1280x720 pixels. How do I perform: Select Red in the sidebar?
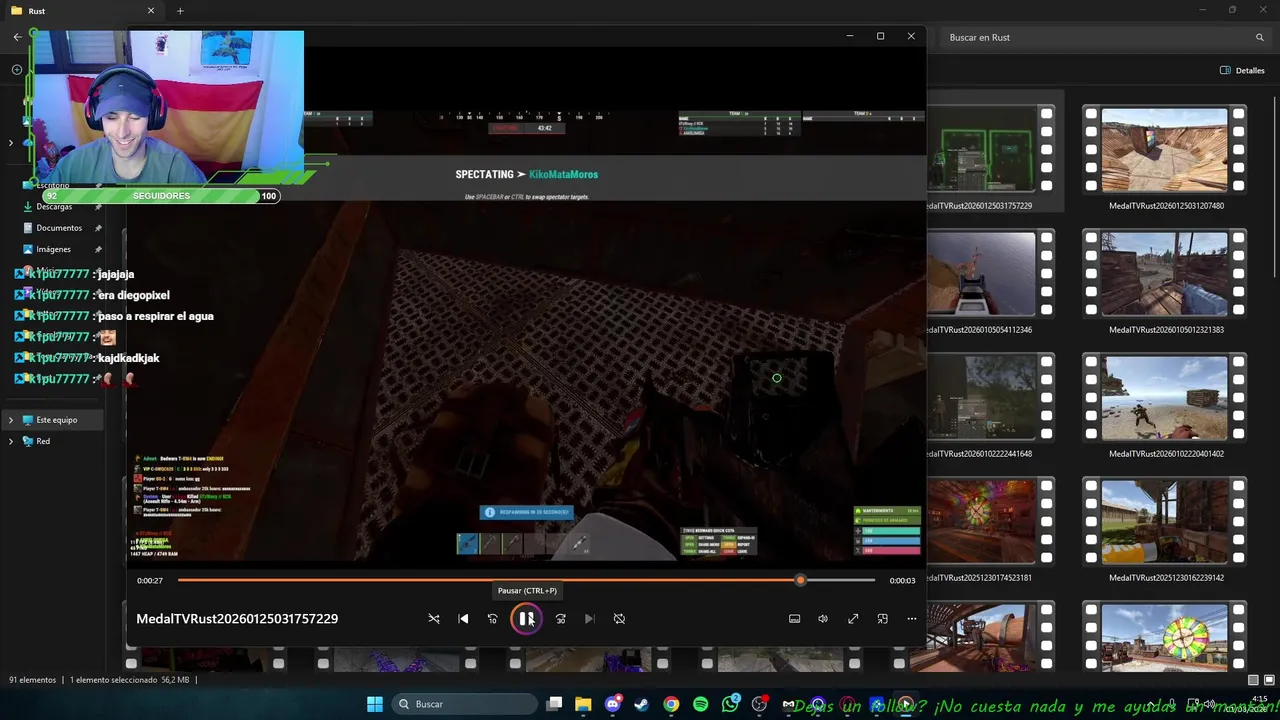pyautogui.click(x=43, y=441)
